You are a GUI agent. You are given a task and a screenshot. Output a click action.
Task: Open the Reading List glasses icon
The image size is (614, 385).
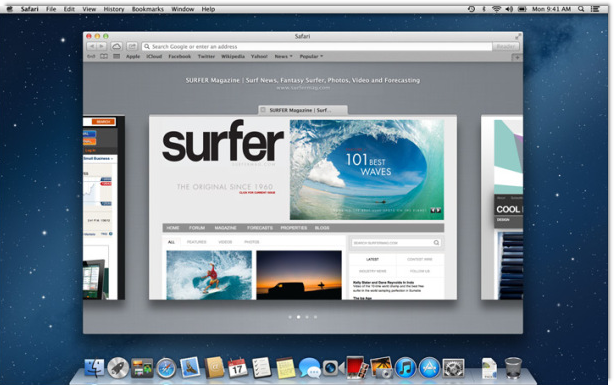tap(91, 56)
